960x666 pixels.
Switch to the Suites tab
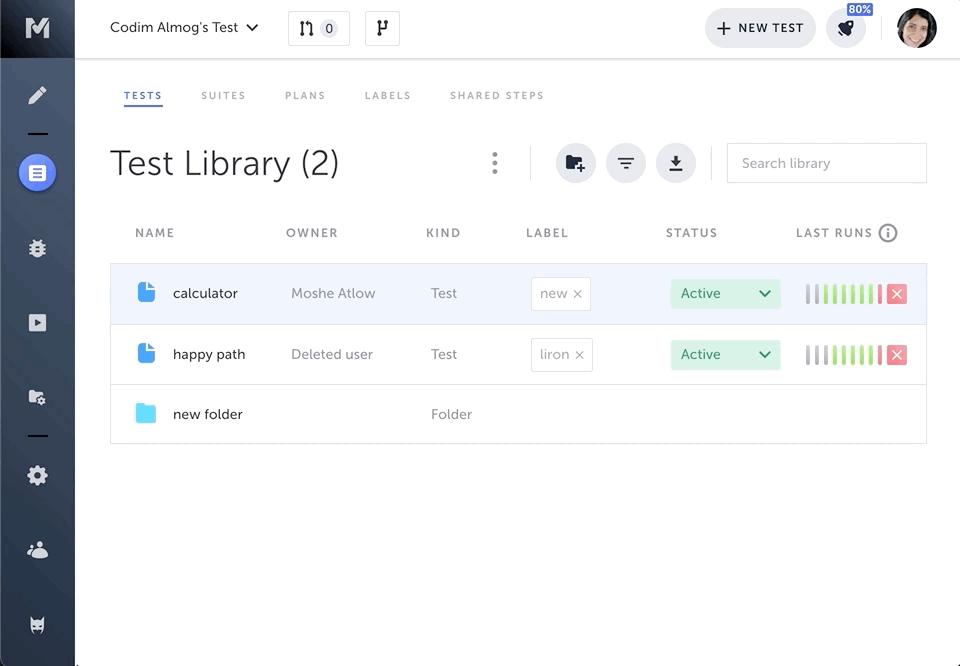click(223, 96)
